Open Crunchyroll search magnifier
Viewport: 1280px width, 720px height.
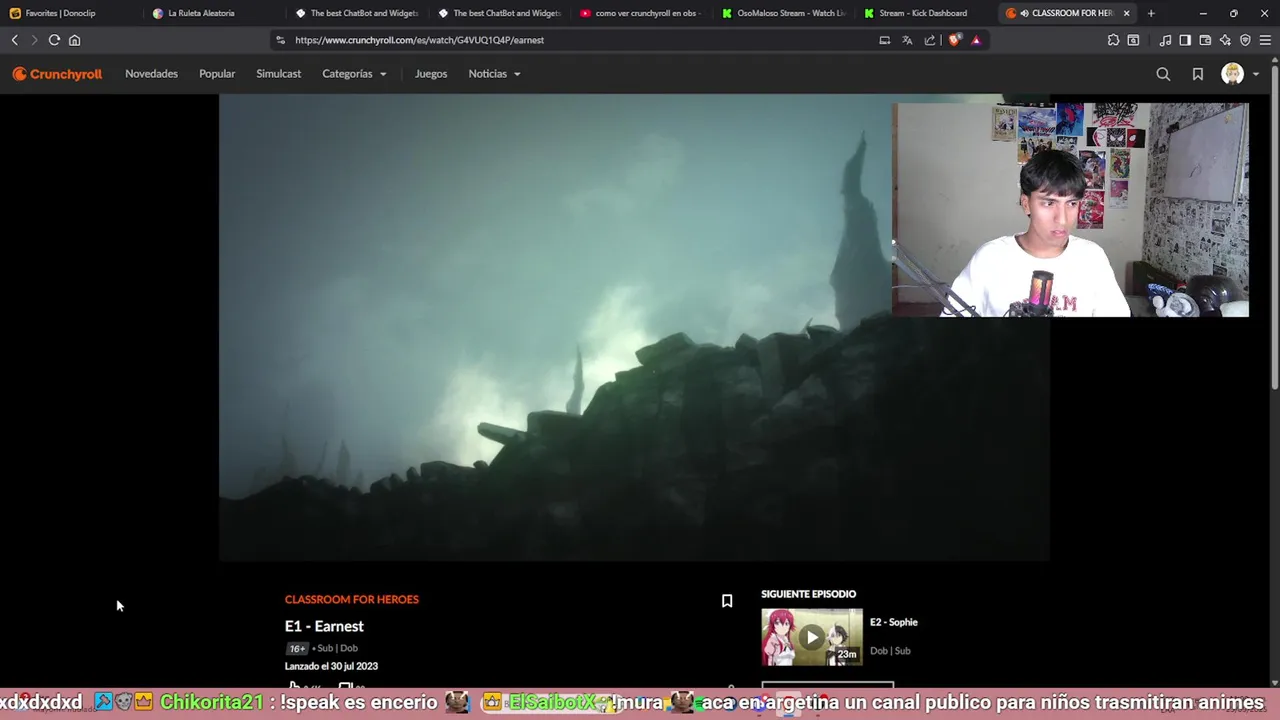(x=1163, y=74)
